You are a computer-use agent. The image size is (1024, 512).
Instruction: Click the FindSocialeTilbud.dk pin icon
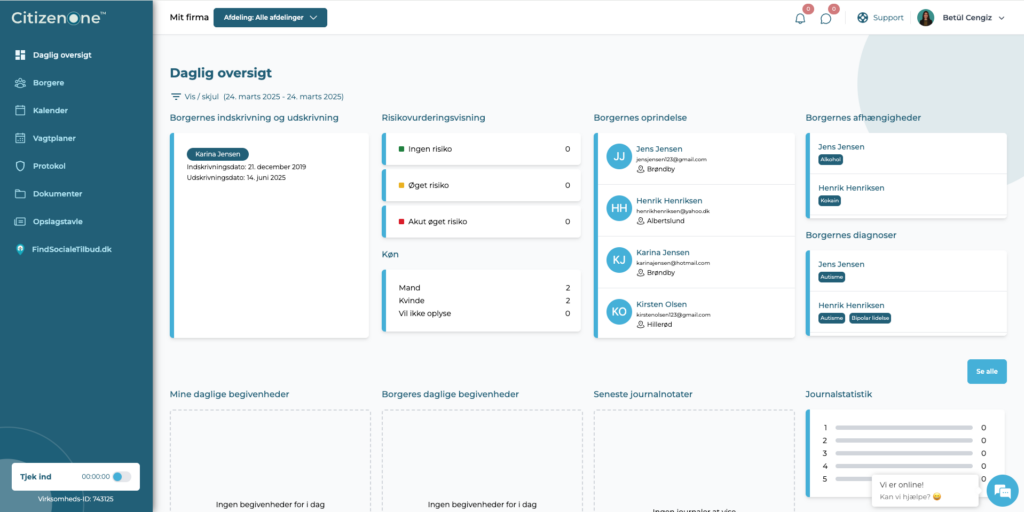20,249
